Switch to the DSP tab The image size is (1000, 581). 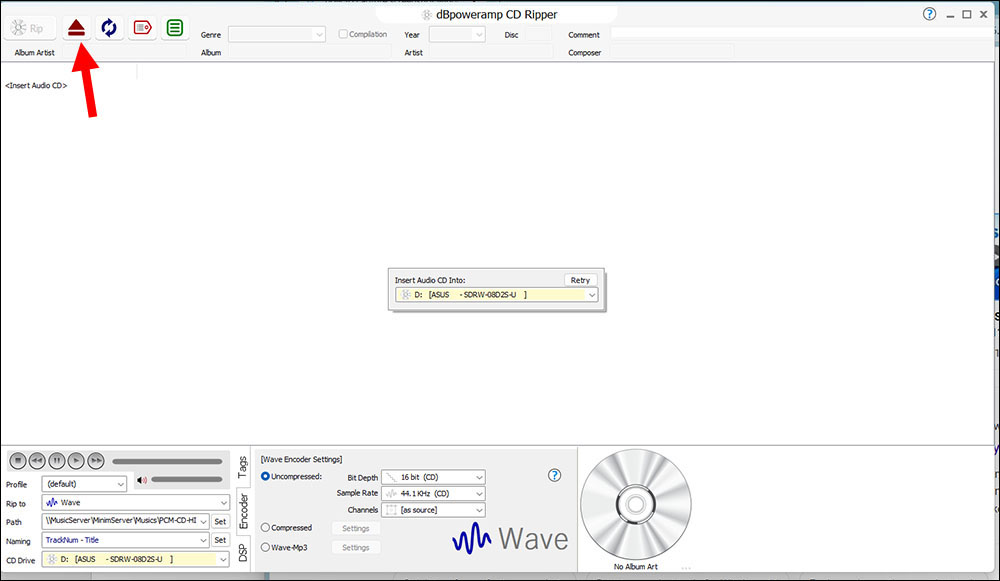pyautogui.click(x=242, y=553)
